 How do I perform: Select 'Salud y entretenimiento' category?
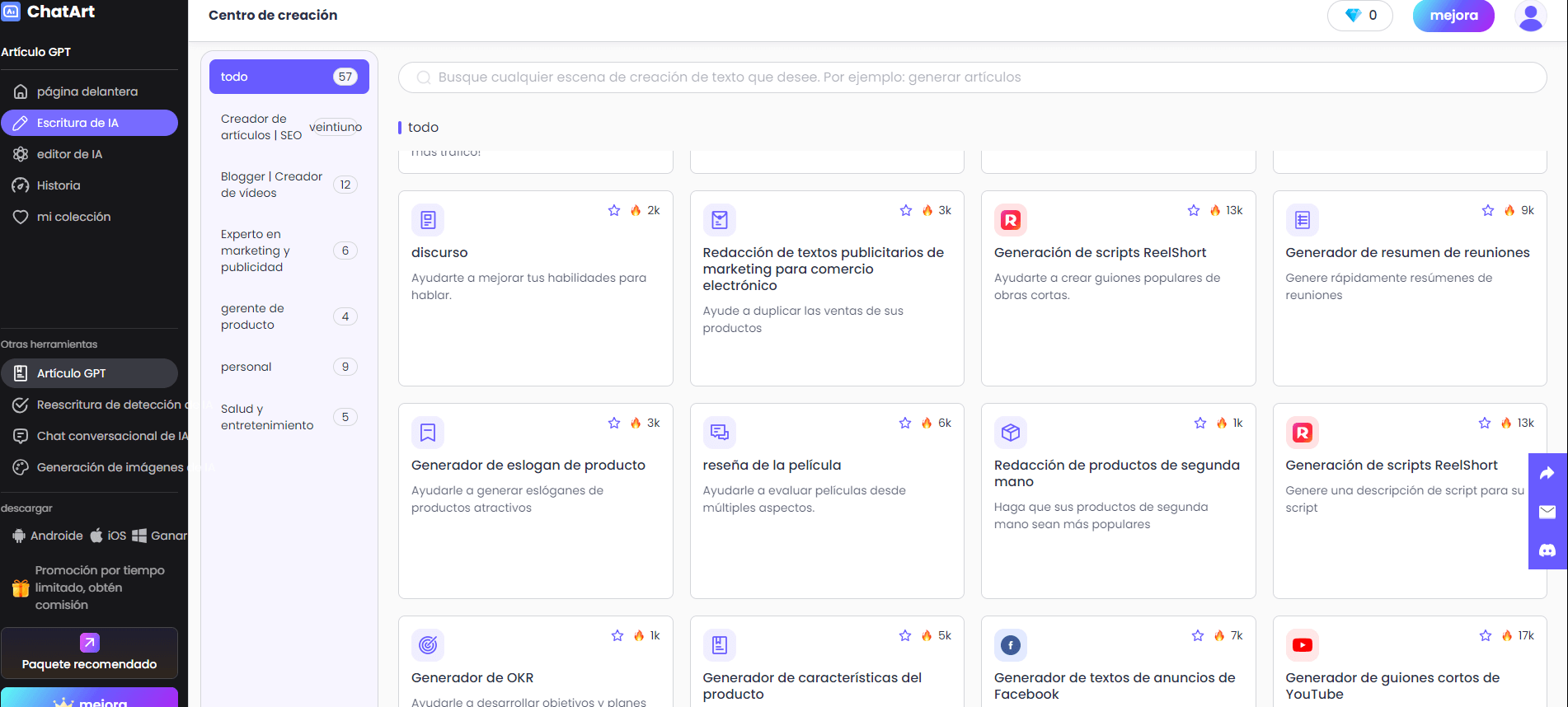[x=289, y=417]
